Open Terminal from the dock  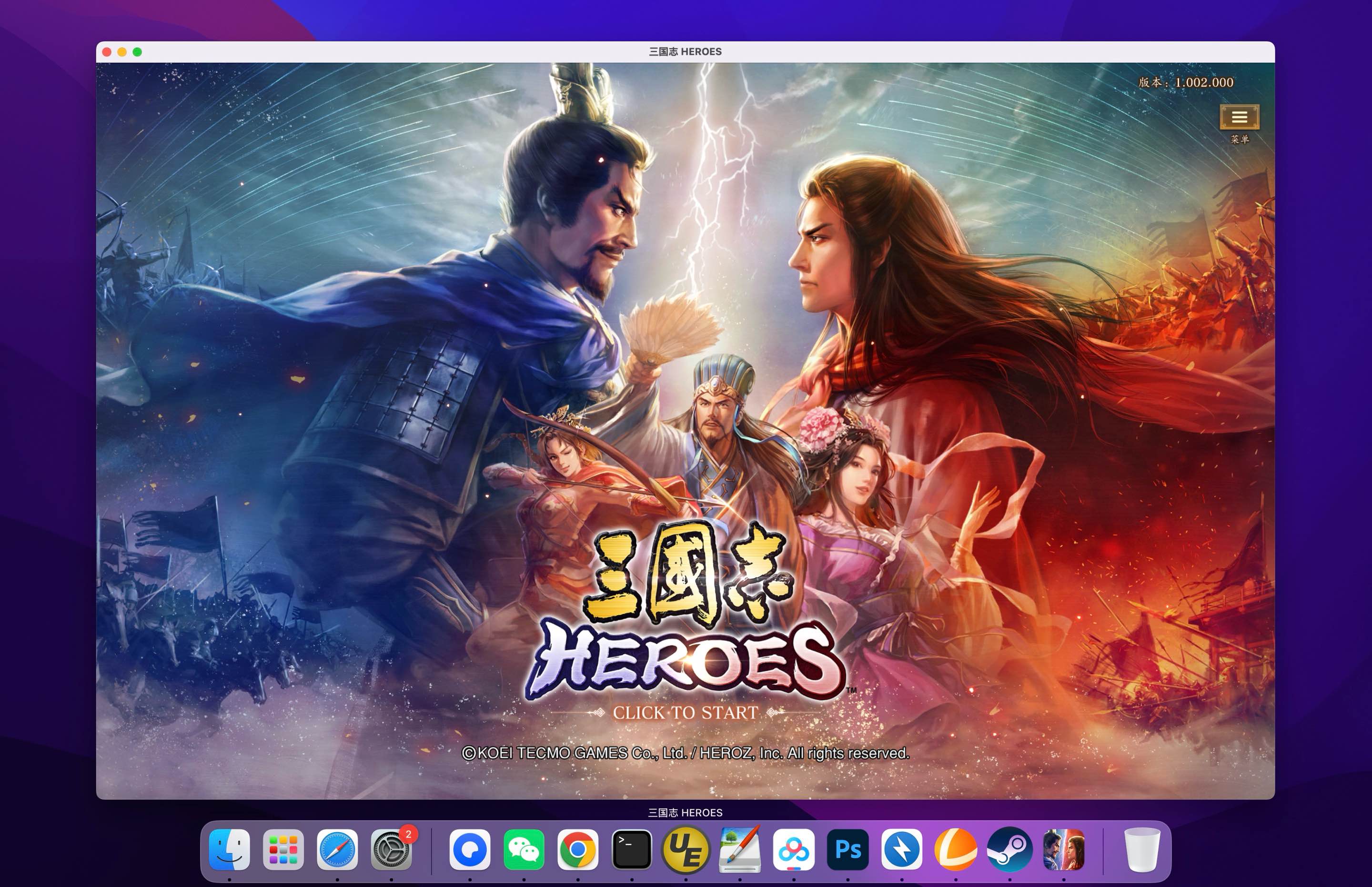pyautogui.click(x=632, y=849)
